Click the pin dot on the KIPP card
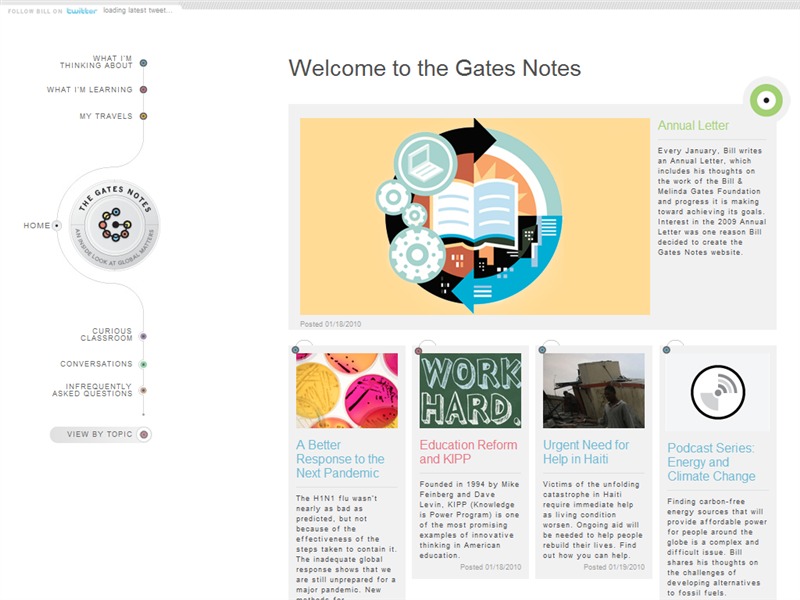Image resolution: width=800 pixels, height=600 pixels. (x=418, y=351)
